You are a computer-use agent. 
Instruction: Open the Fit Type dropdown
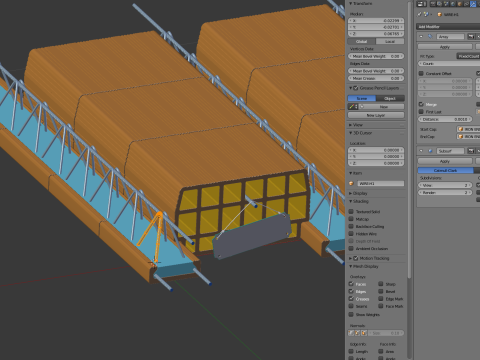pos(468,56)
